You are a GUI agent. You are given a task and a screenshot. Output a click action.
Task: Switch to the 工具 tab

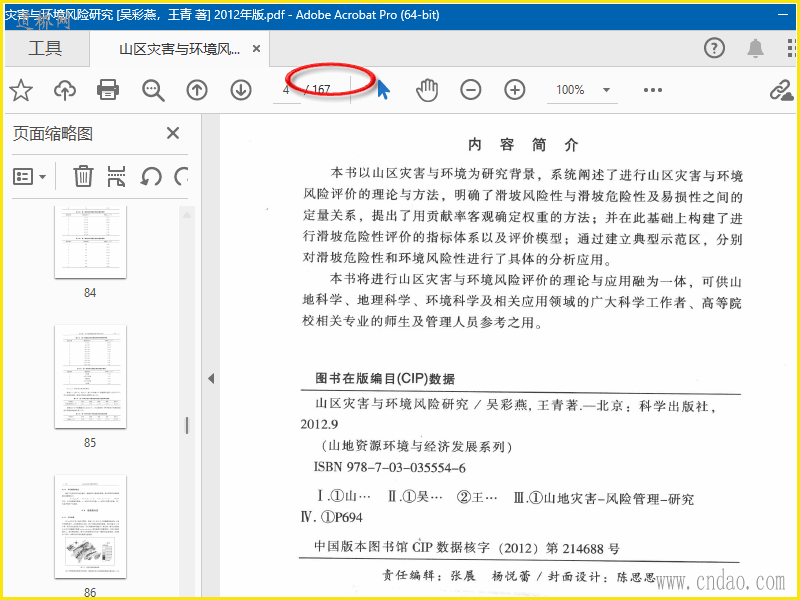(x=45, y=48)
